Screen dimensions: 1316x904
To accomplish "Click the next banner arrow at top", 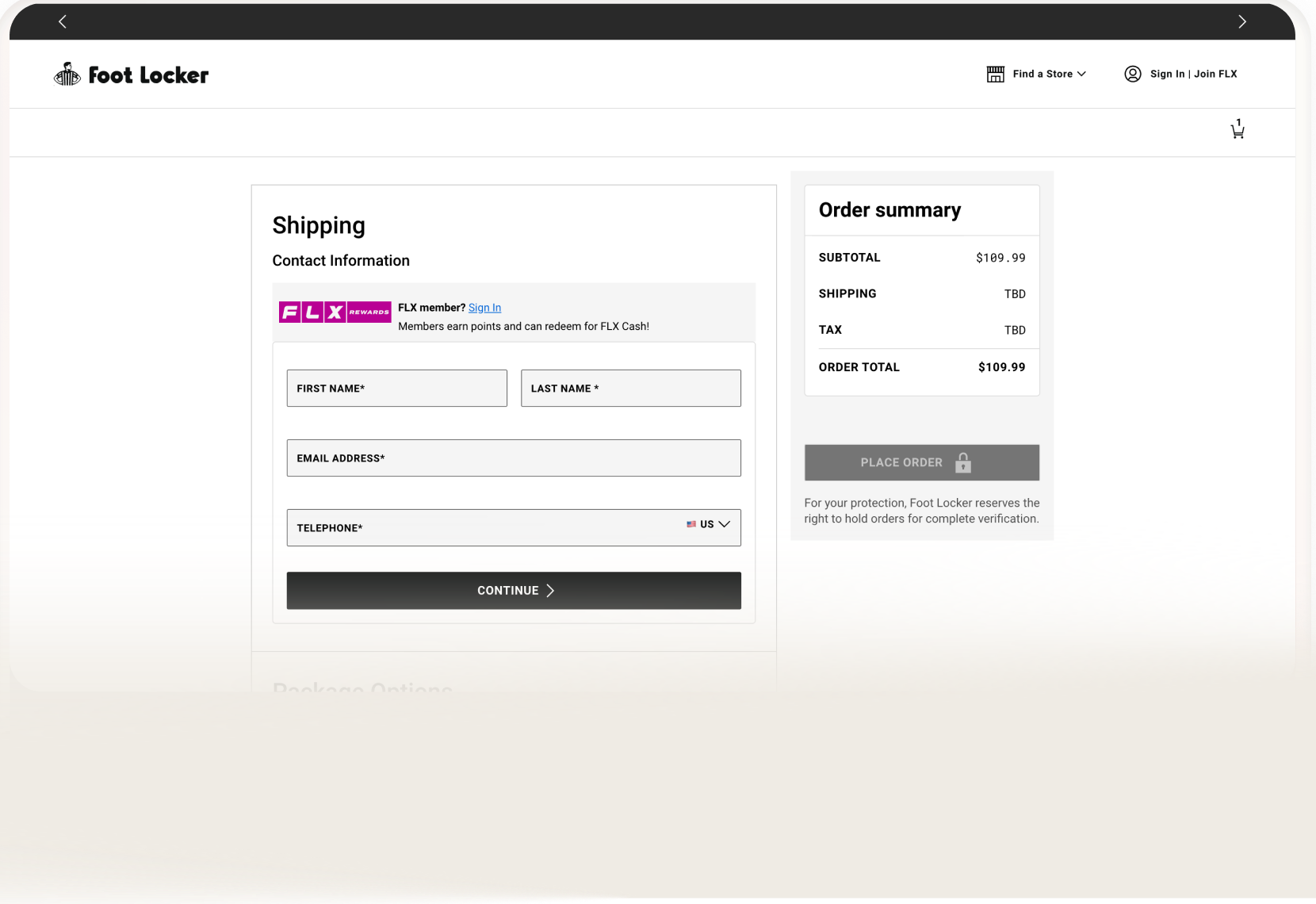I will pos(1241,21).
